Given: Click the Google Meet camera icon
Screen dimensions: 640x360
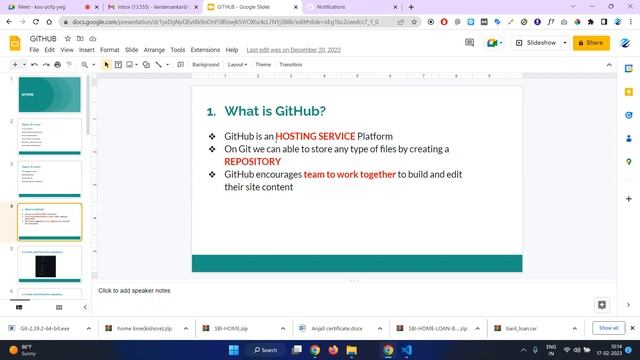Looking at the screenshot, I should (x=492, y=42).
